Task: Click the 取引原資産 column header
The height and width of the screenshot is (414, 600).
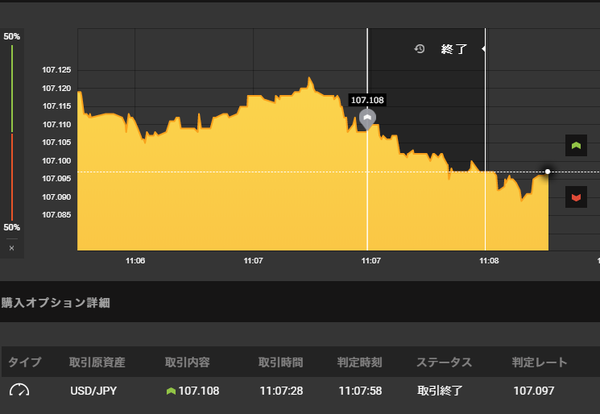Action: coord(97,362)
